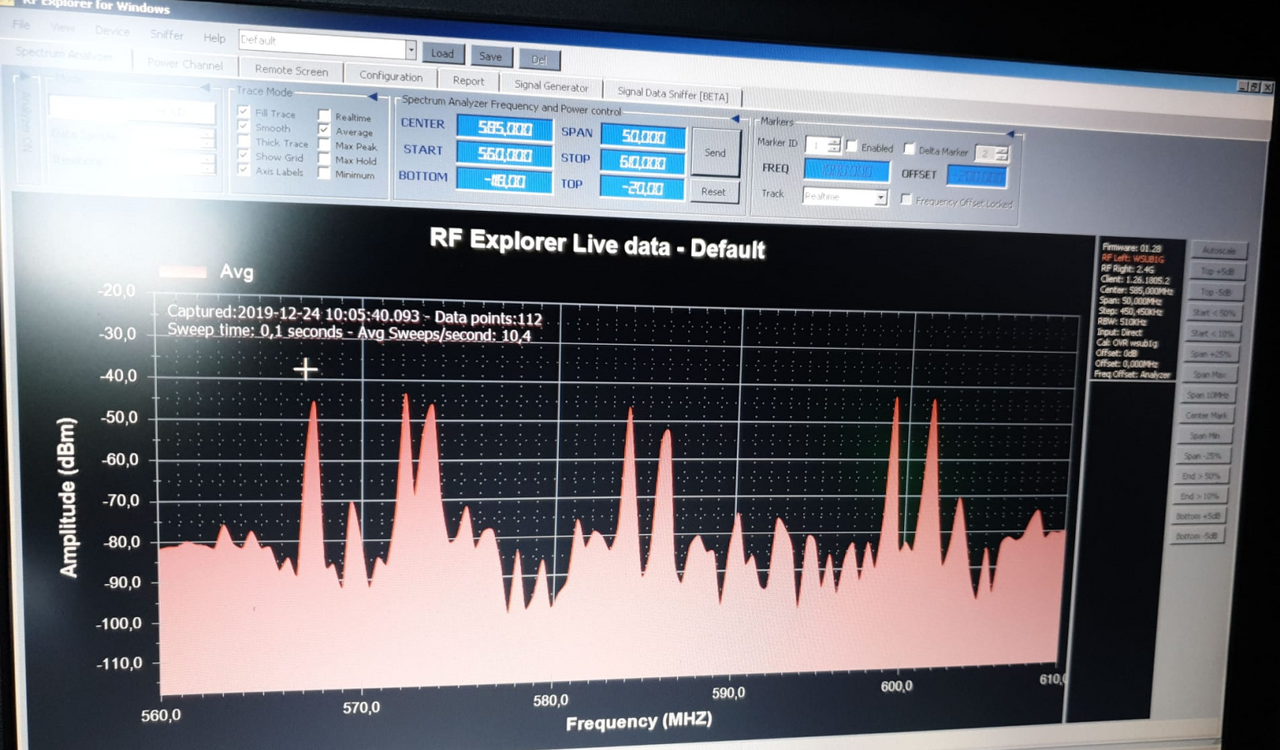Click the Top +5dB button
Screen dimensions: 1280x750
coord(1217,271)
